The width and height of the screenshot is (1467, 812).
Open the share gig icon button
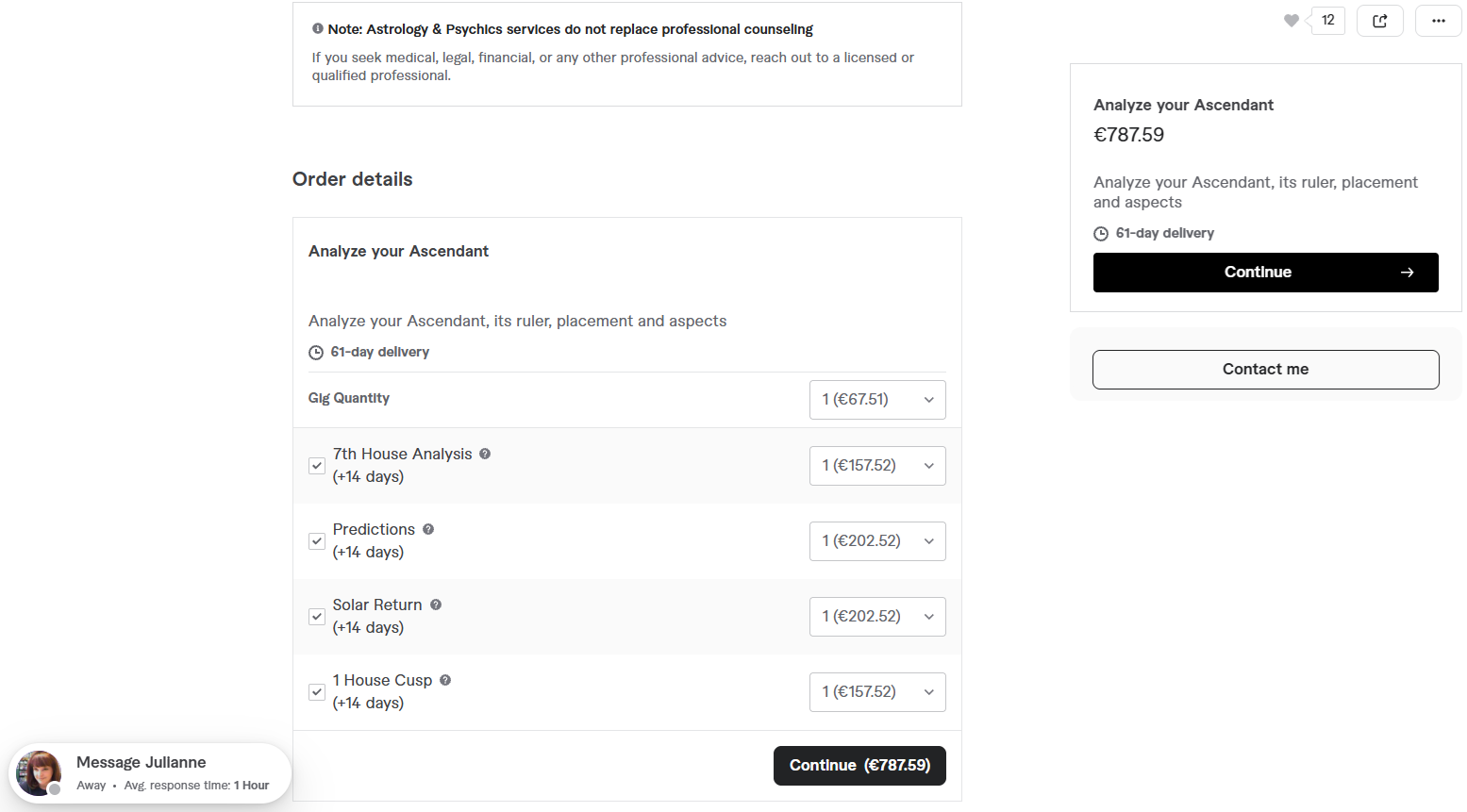(x=1380, y=21)
